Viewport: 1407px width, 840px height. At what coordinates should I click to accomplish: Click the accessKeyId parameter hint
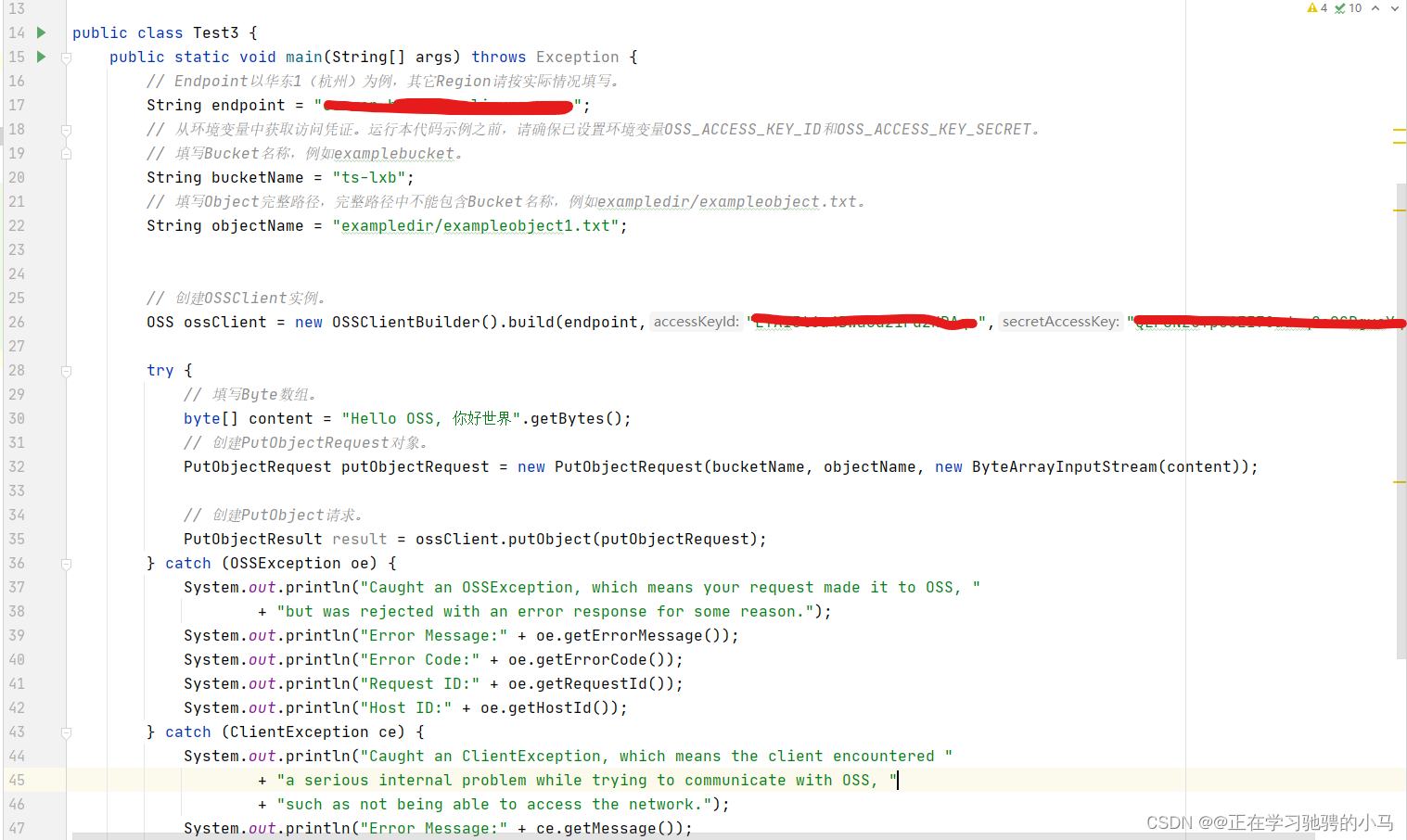697,322
